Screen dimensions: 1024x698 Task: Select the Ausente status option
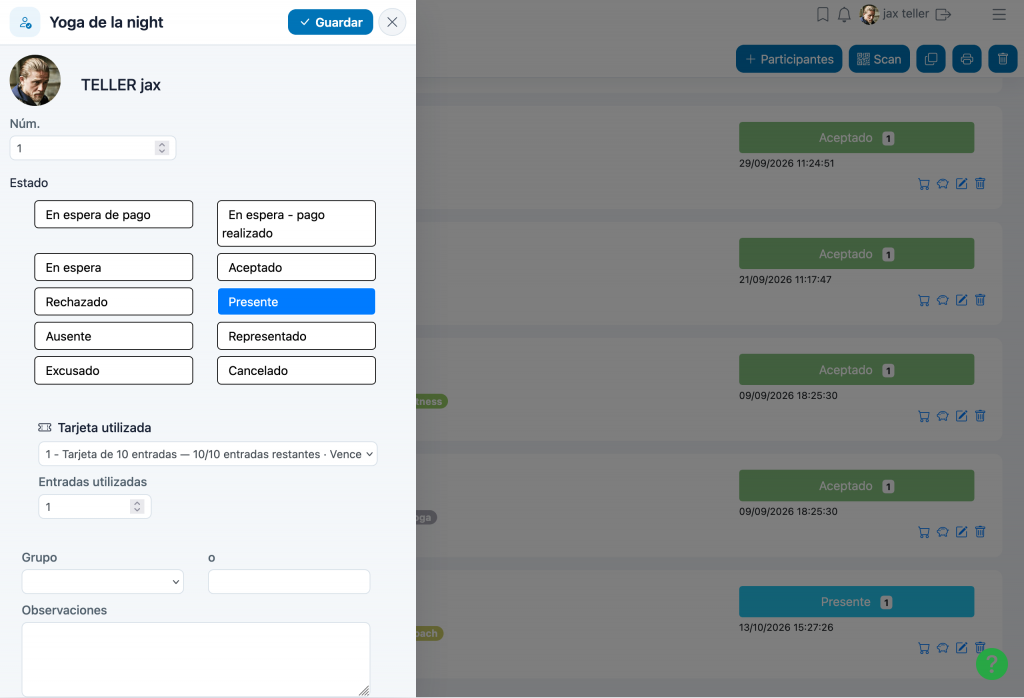[114, 336]
